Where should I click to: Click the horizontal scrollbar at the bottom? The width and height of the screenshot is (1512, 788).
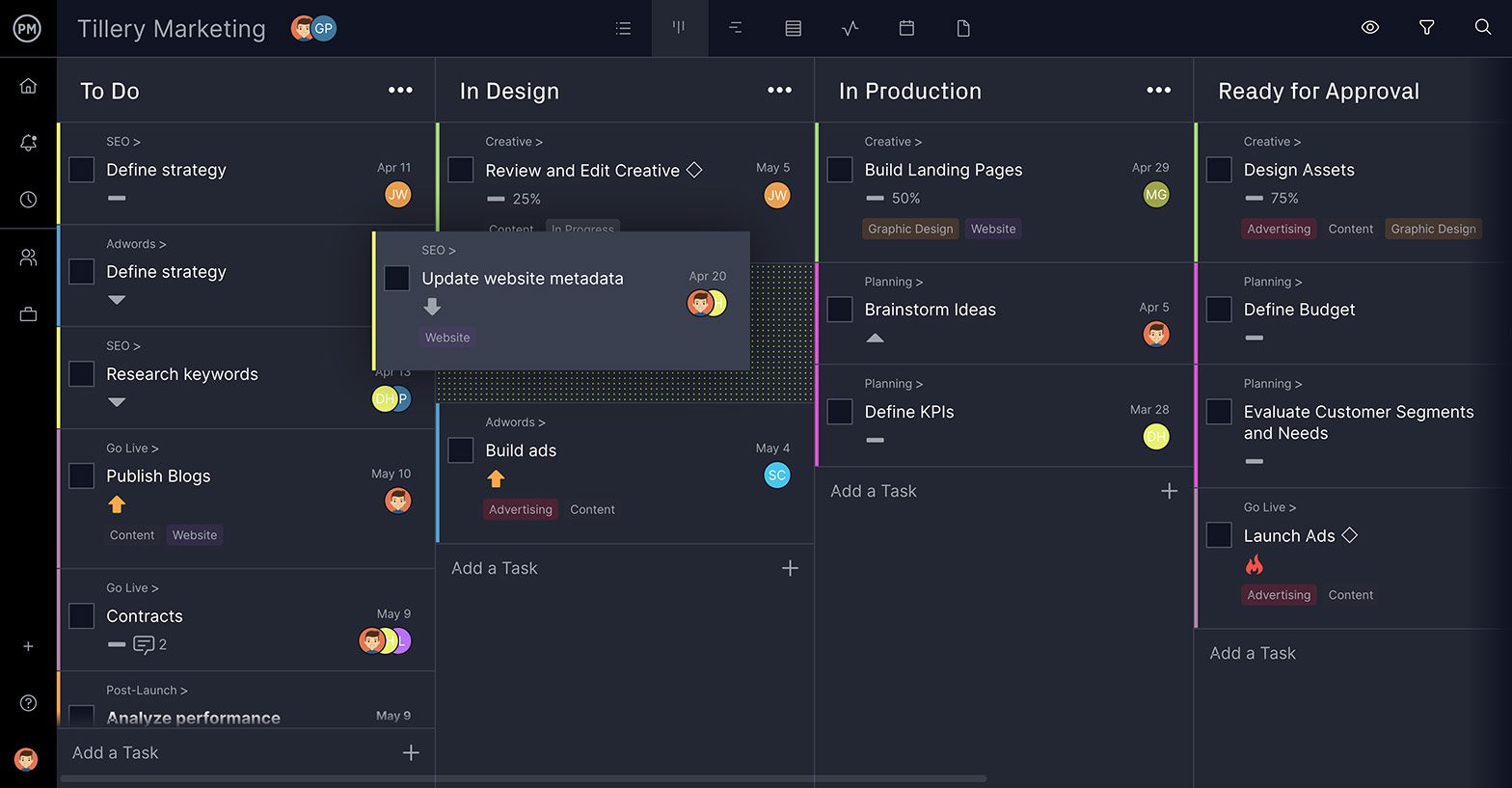point(523,778)
